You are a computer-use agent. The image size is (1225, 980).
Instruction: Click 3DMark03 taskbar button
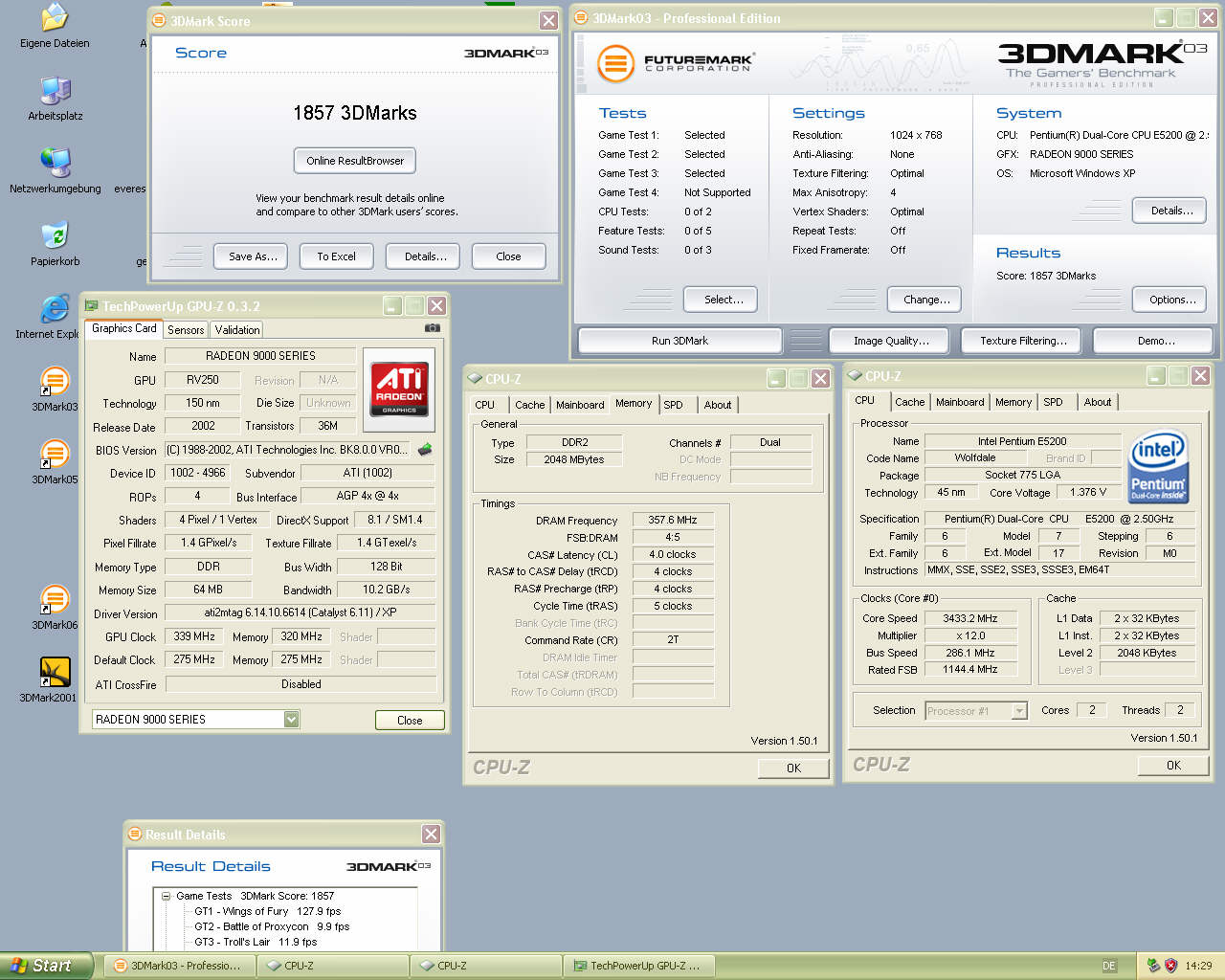coord(179,966)
